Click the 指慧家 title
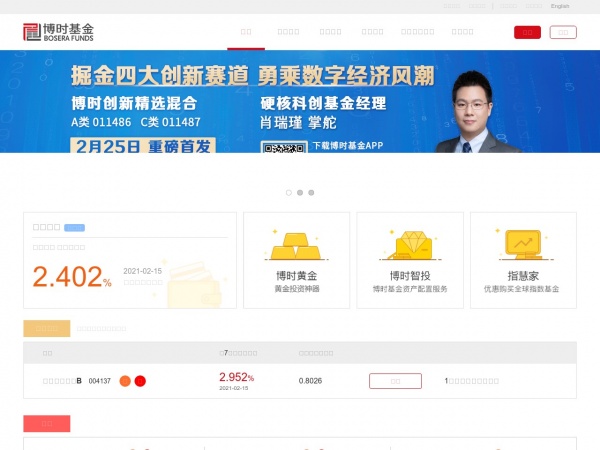 (x=523, y=276)
